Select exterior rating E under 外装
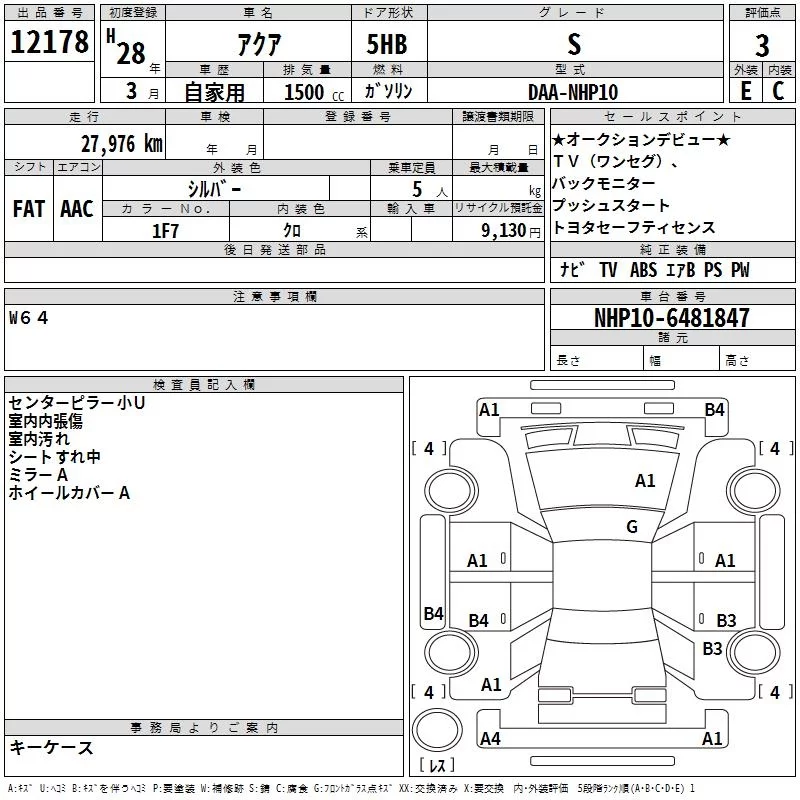The image size is (800, 800). (x=746, y=91)
